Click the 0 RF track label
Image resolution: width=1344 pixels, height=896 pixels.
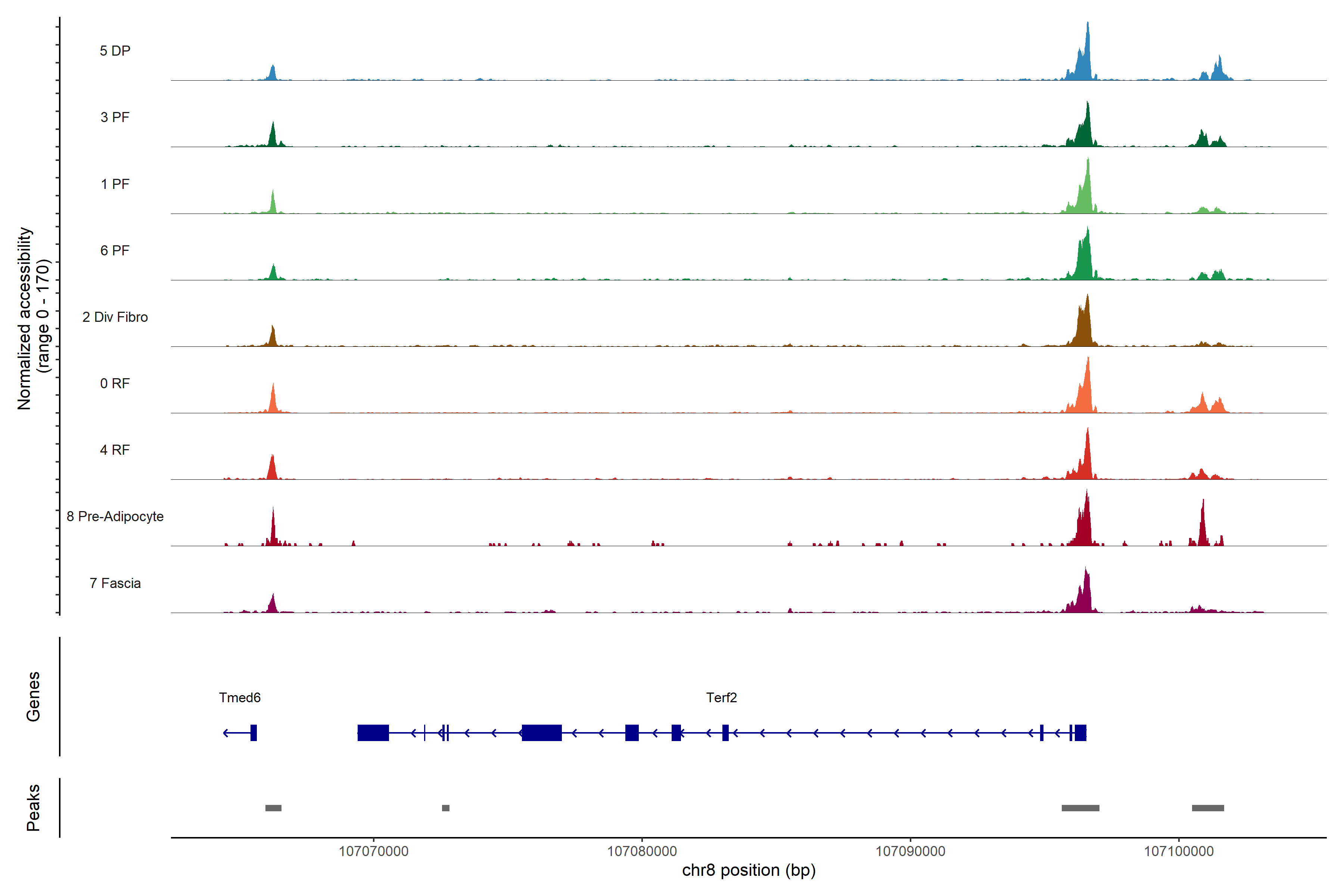pyautogui.click(x=115, y=383)
